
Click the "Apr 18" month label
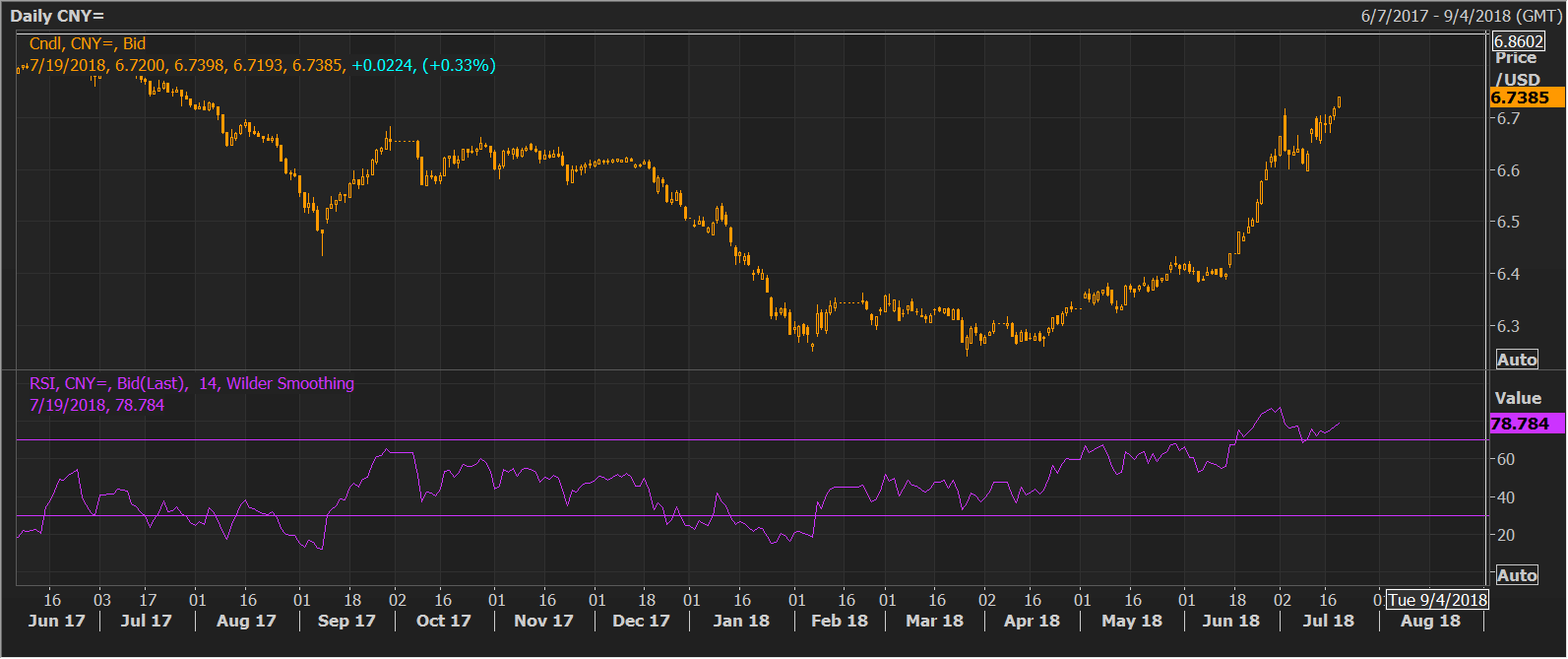(x=1032, y=621)
